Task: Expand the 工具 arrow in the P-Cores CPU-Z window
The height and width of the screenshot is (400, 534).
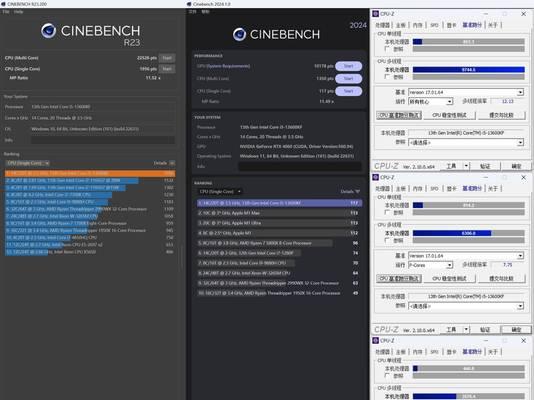Action: 466,330
